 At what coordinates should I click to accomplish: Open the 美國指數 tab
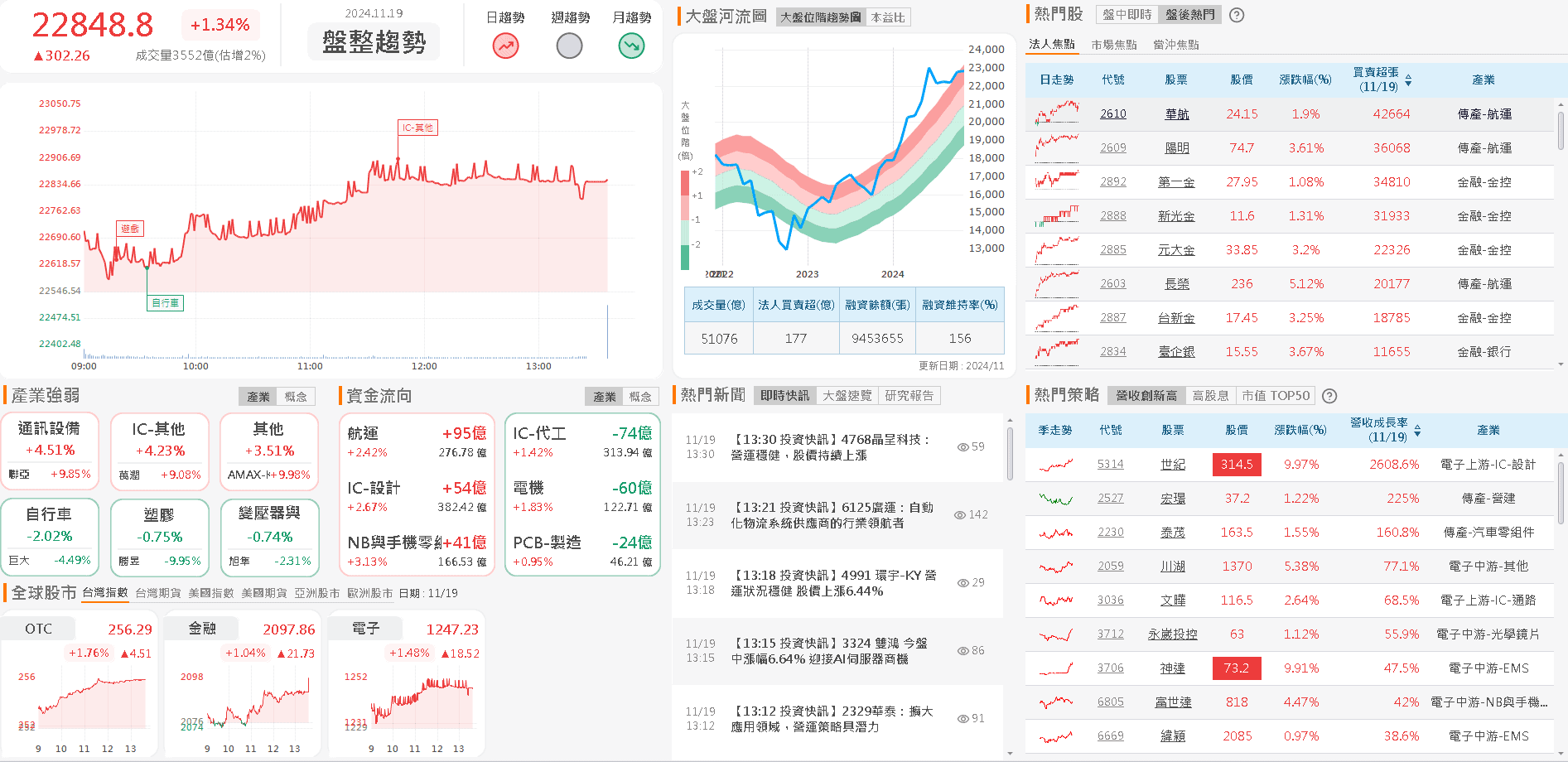coord(211,593)
